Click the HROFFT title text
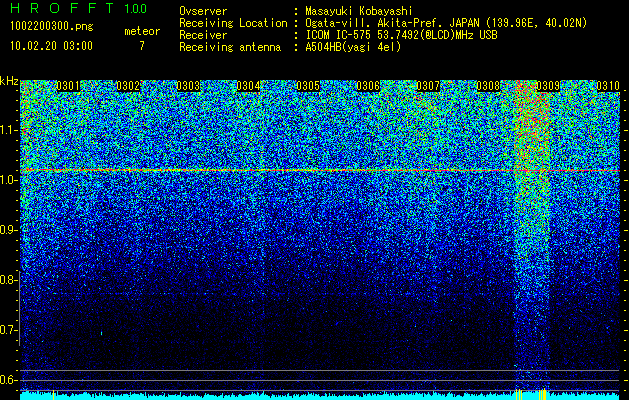The width and height of the screenshot is (629, 400). tap(62, 8)
